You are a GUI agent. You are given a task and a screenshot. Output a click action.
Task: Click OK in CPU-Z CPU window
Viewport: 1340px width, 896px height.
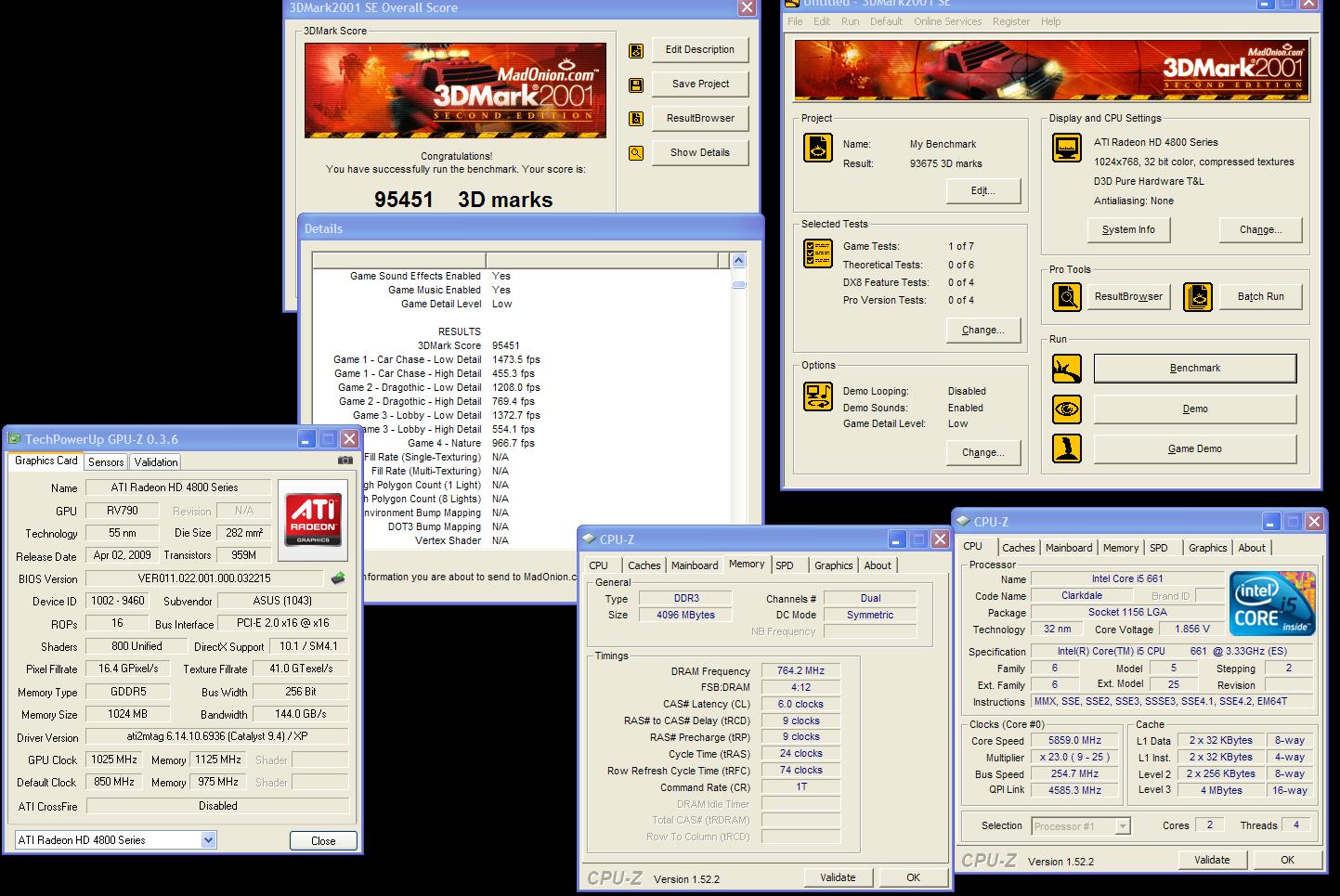[1287, 860]
